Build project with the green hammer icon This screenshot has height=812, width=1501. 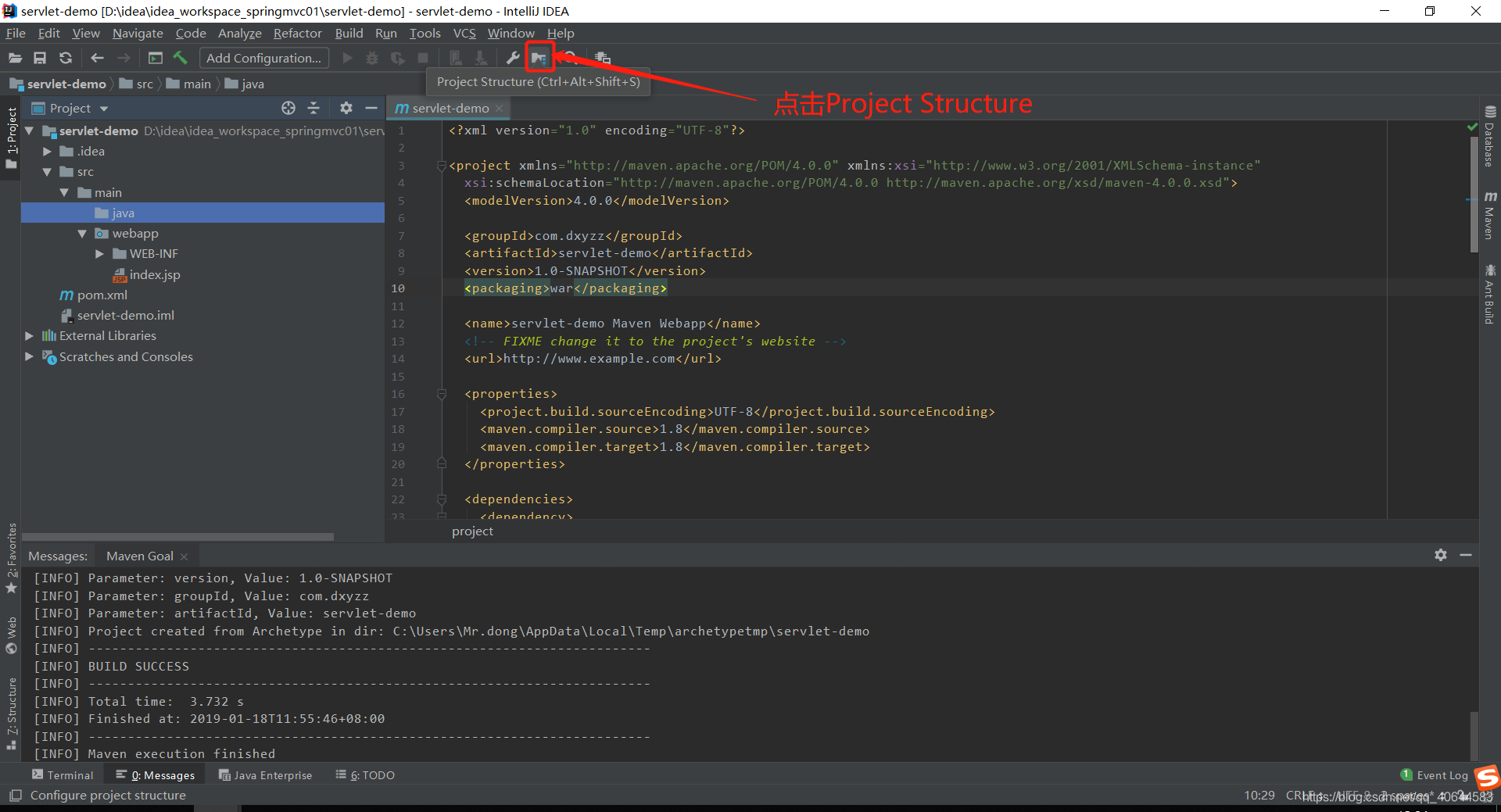(181, 58)
